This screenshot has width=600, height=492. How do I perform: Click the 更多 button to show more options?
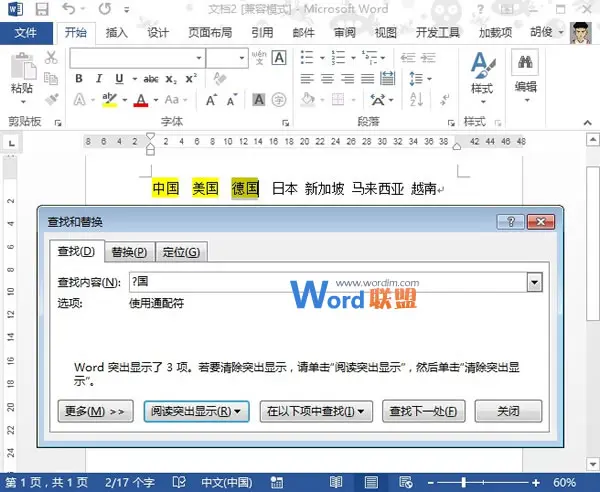coord(96,411)
